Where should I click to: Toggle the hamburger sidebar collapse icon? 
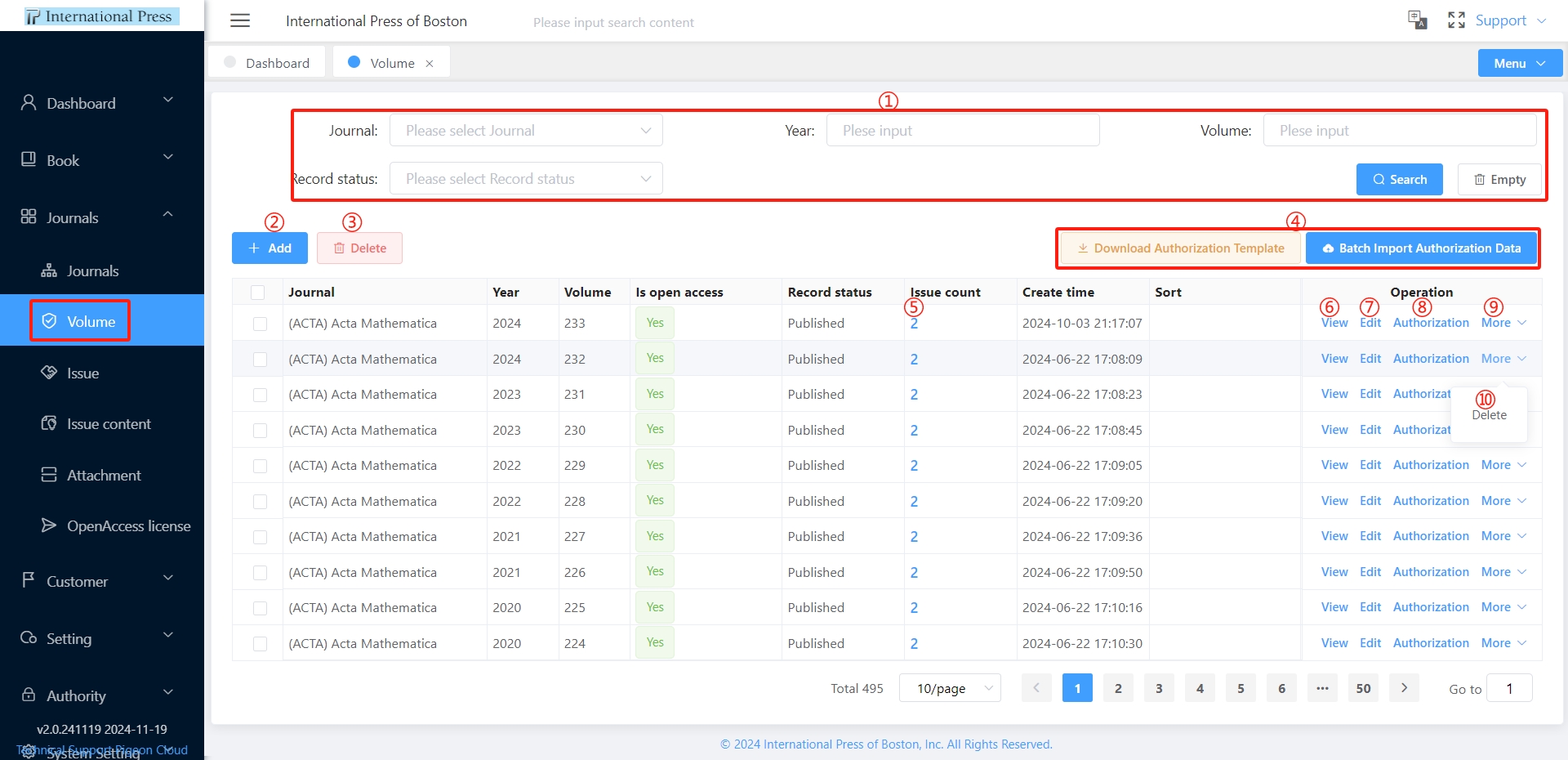[240, 20]
